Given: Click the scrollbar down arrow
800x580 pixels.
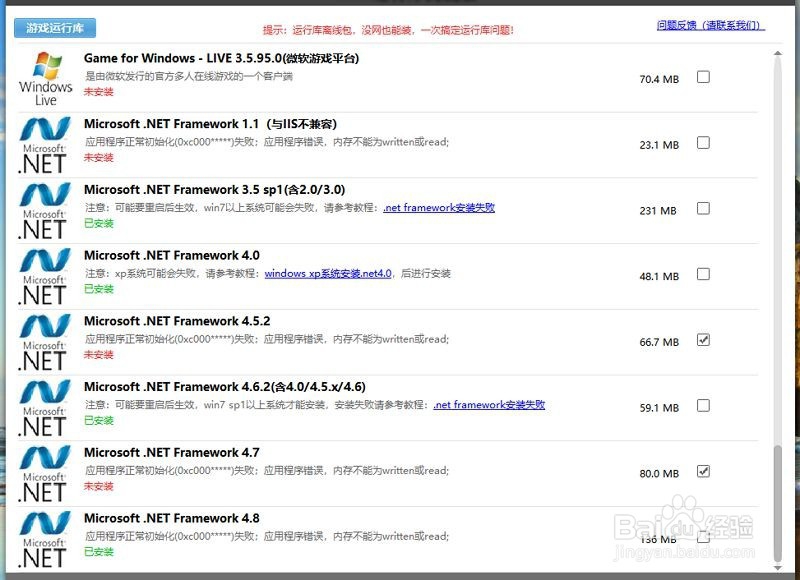Looking at the screenshot, I should pyautogui.click(x=778, y=567).
